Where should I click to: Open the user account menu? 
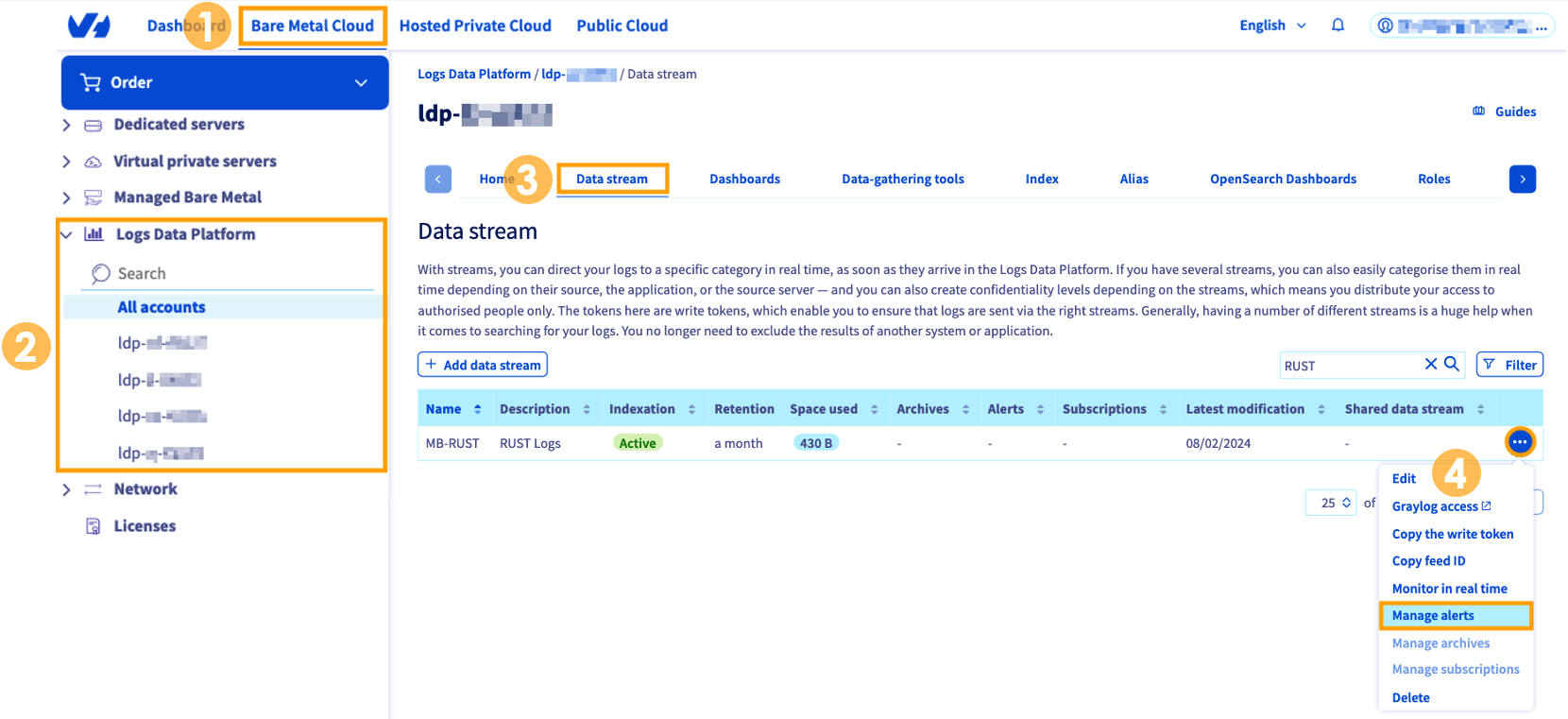1461,26
